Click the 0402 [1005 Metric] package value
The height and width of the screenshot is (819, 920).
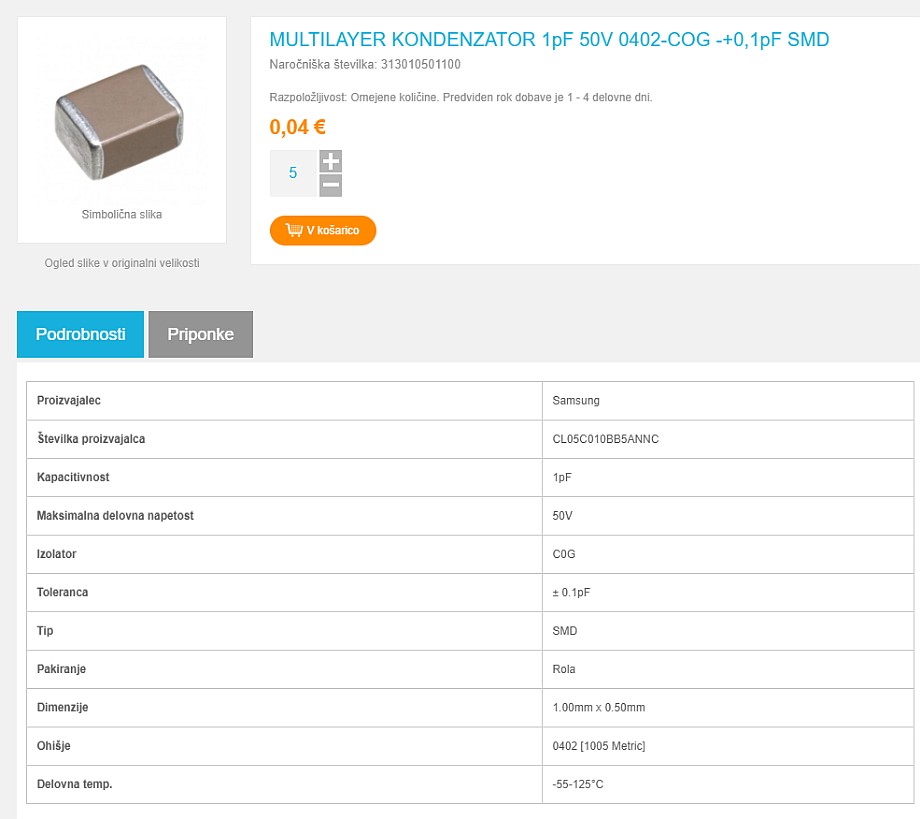coord(599,746)
